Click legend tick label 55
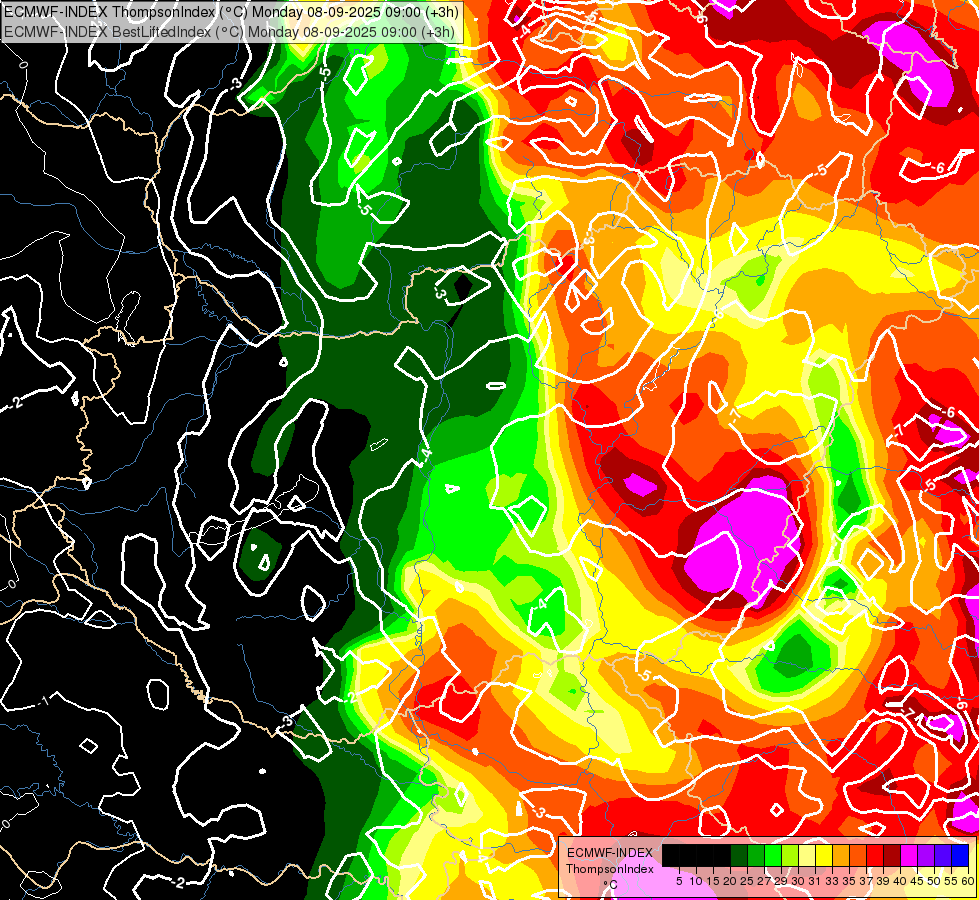 [x=952, y=881]
